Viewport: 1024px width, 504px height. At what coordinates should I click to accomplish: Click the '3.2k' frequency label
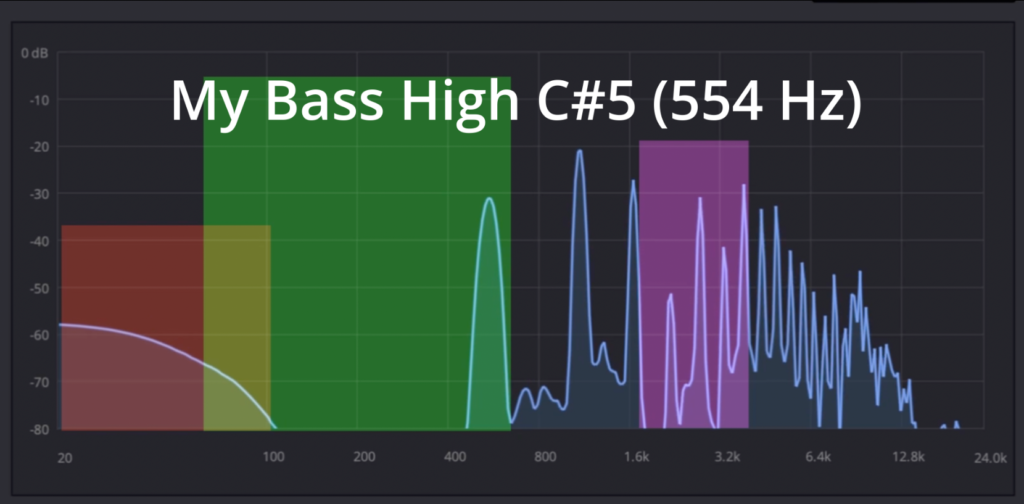727,457
